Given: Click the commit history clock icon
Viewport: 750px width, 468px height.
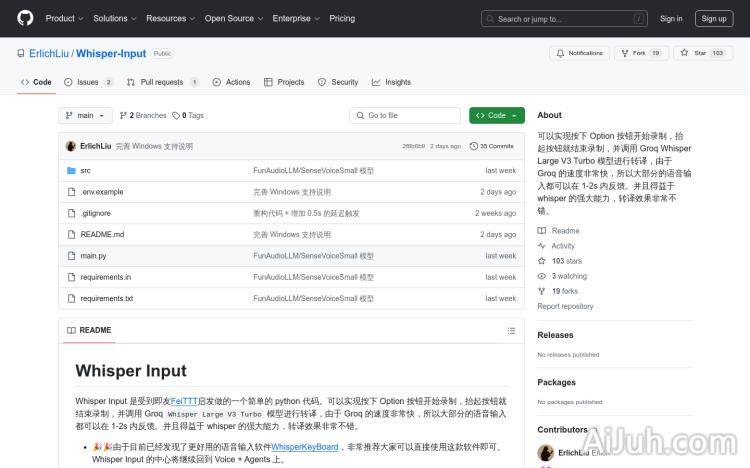Looking at the screenshot, I should click(x=474, y=146).
